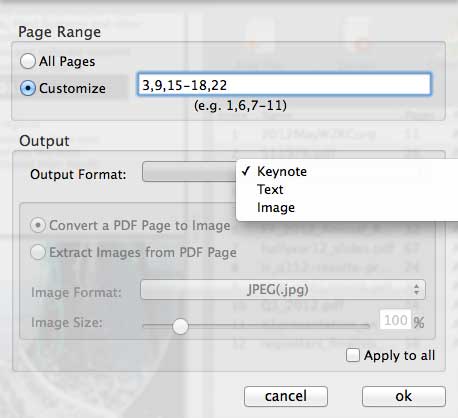Click the Image Size slider knob
The image size is (458, 418).
(180, 326)
